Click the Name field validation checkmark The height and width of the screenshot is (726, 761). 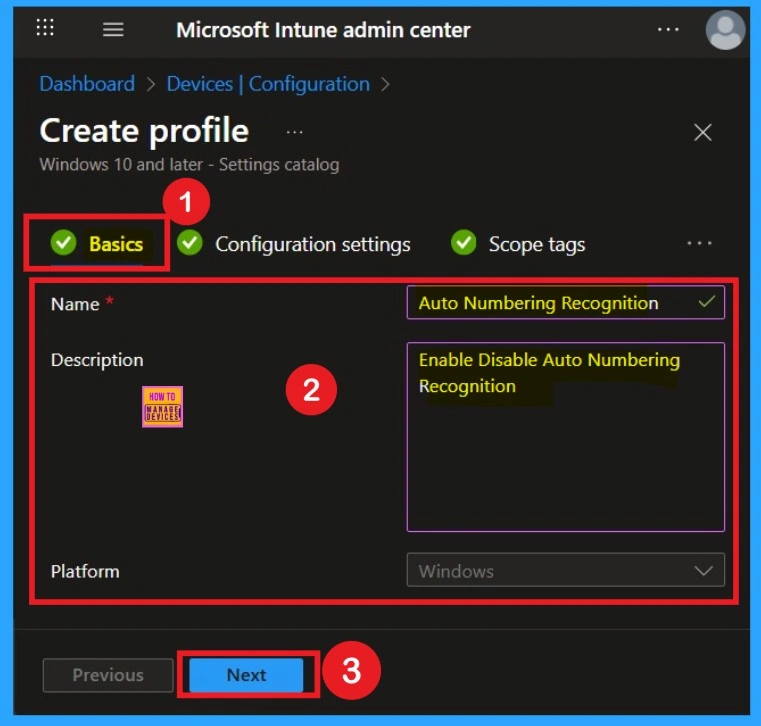point(706,301)
